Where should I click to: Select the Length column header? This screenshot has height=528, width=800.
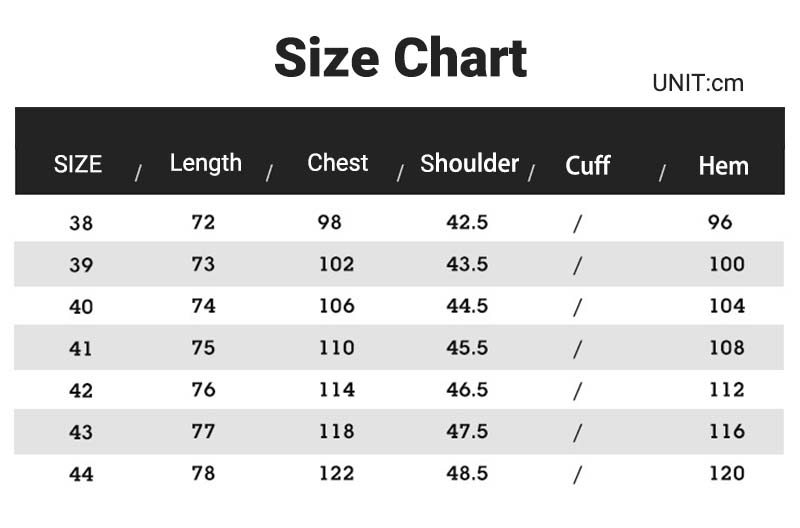coord(206,164)
